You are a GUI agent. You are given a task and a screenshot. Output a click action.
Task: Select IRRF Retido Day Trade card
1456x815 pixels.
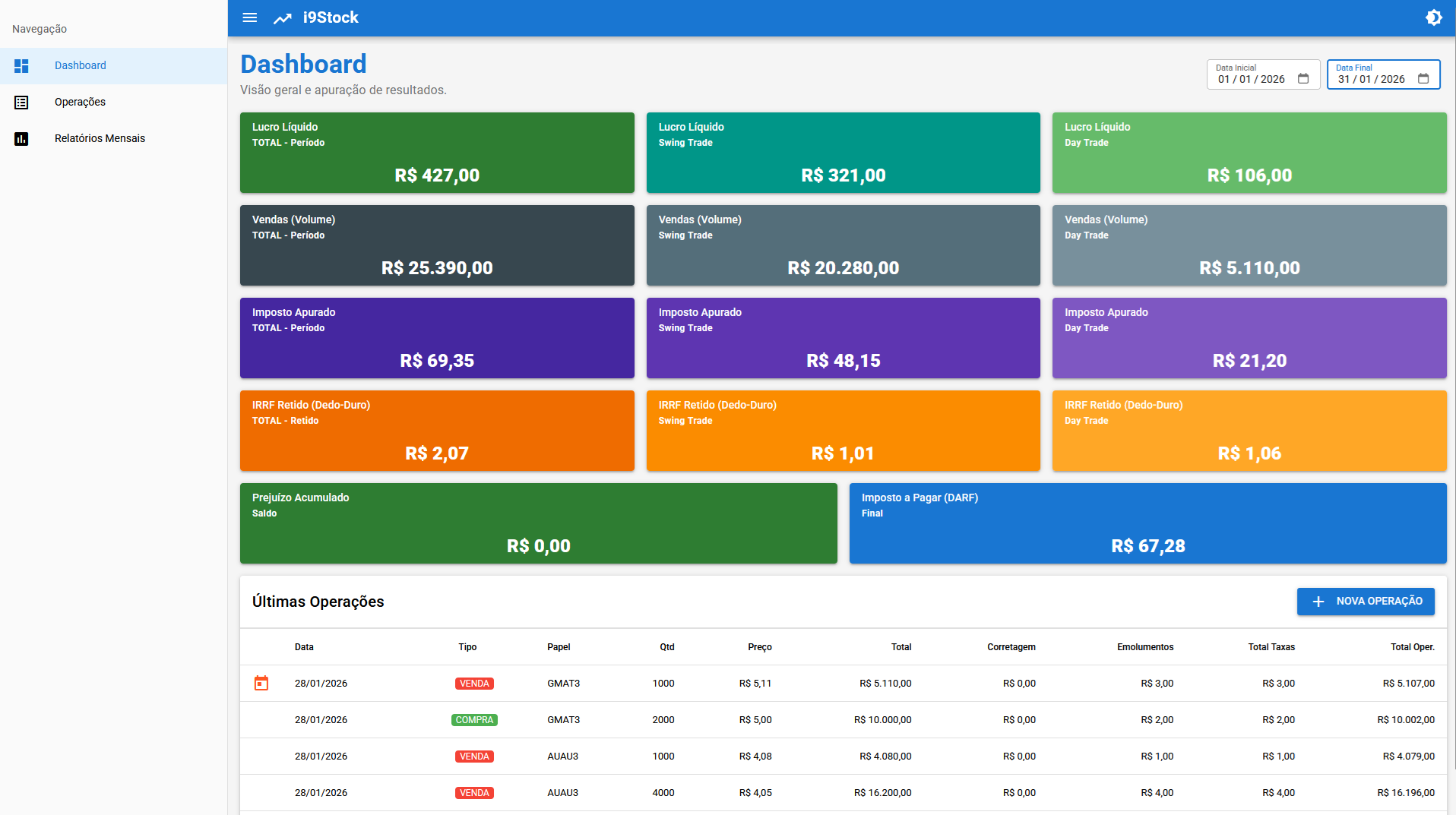click(1249, 431)
